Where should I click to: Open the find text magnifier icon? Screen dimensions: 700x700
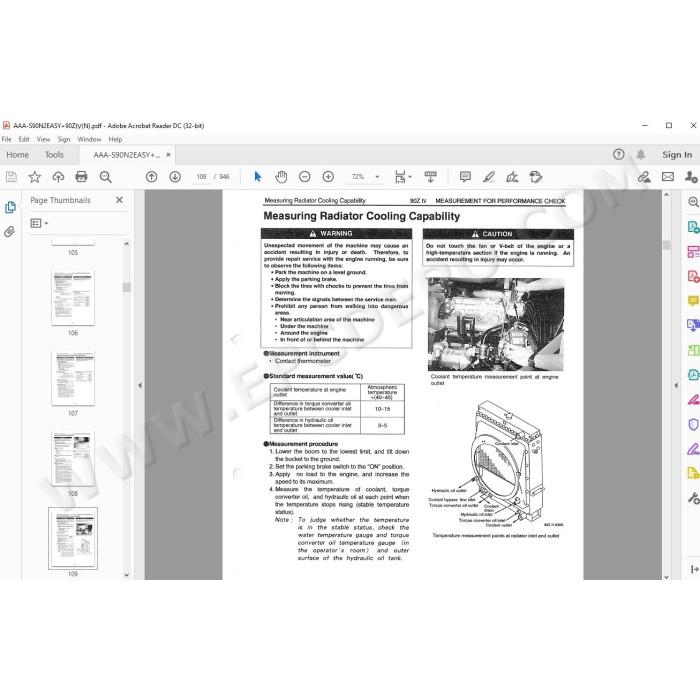pos(105,177)
